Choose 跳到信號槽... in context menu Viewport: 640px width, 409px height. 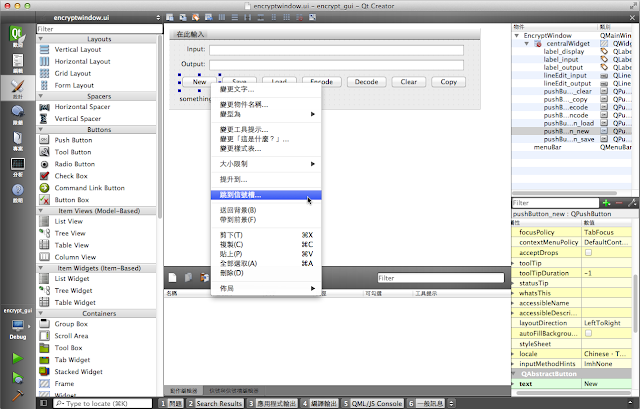coord(266,195)
